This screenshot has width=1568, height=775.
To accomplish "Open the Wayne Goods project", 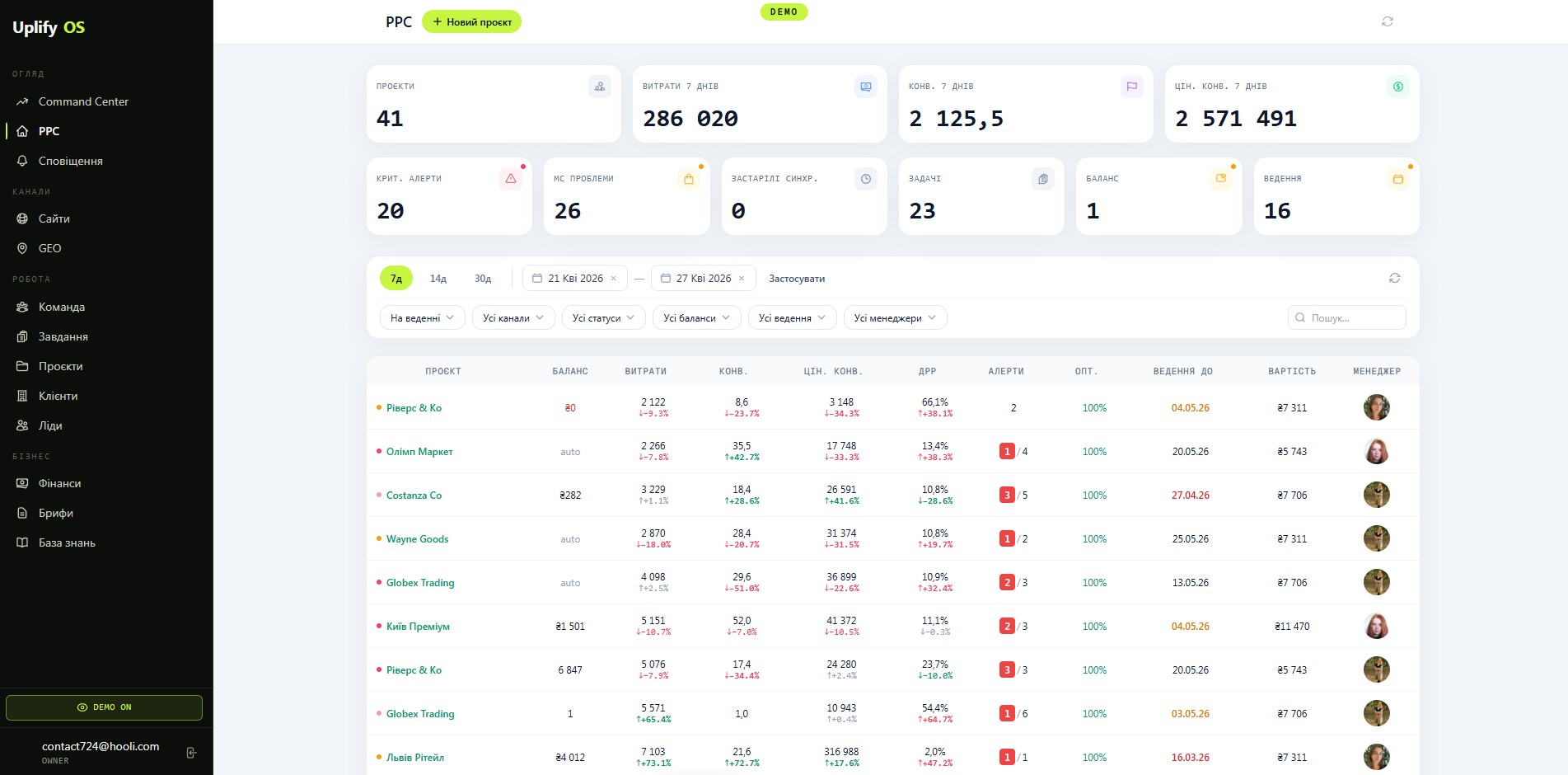I will 417,539.
